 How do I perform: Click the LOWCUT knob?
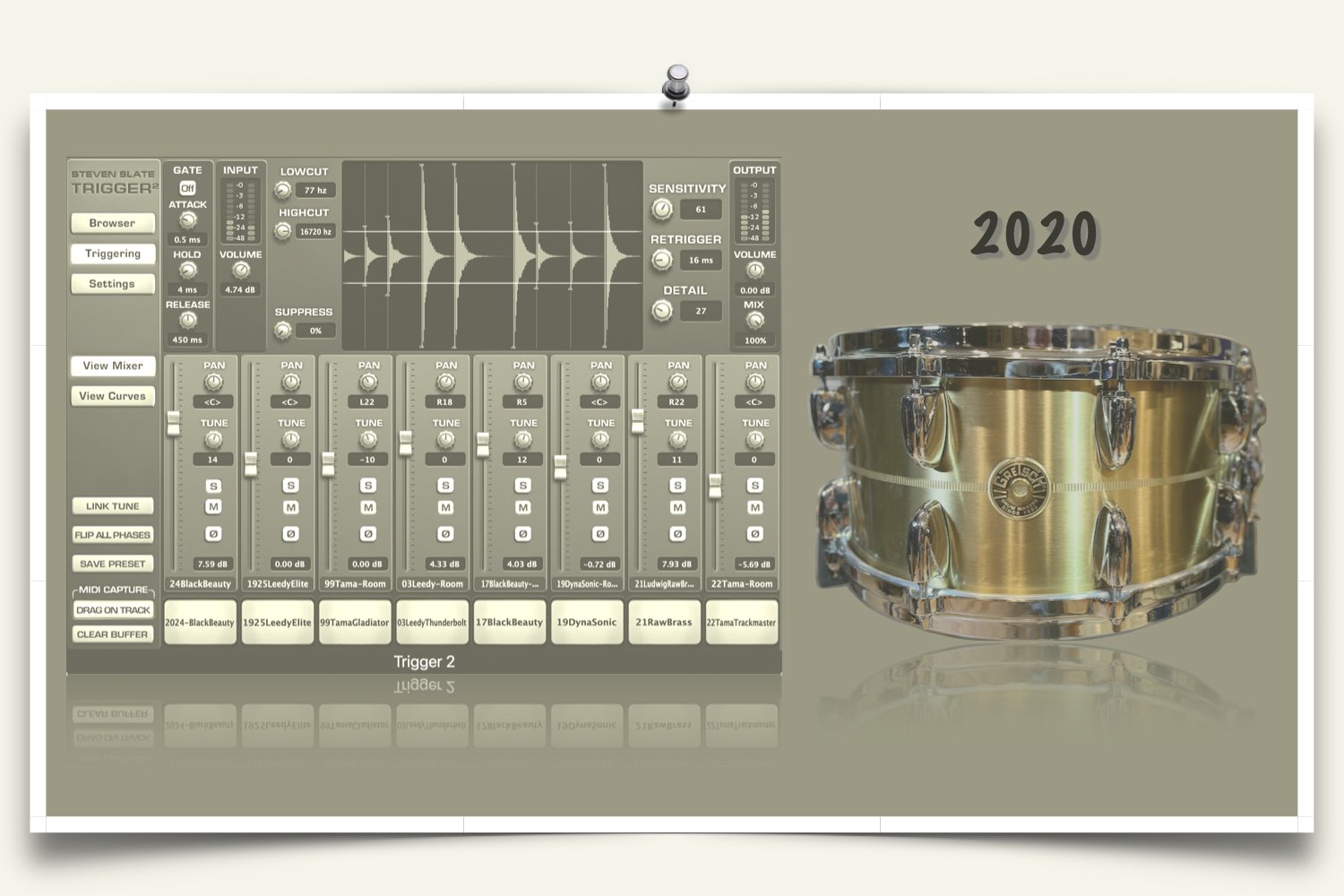pos(283,190)
